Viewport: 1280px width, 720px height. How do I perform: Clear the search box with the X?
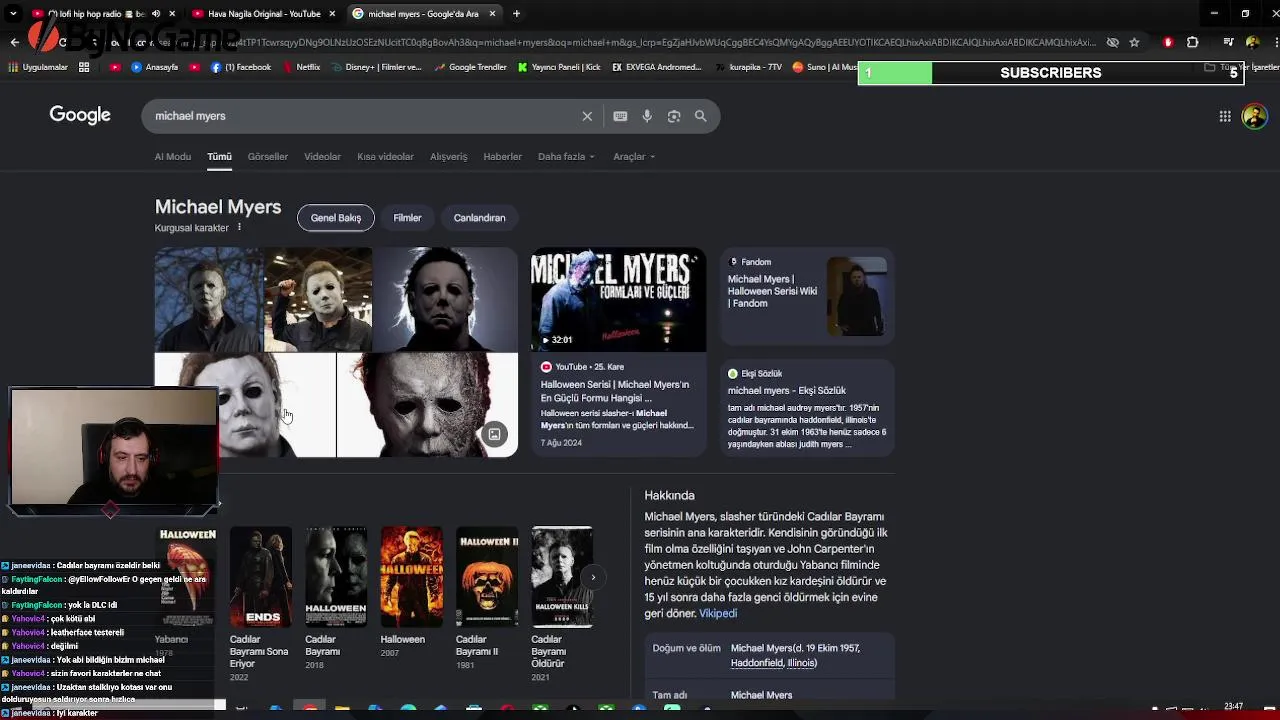(x=587, y=116)
